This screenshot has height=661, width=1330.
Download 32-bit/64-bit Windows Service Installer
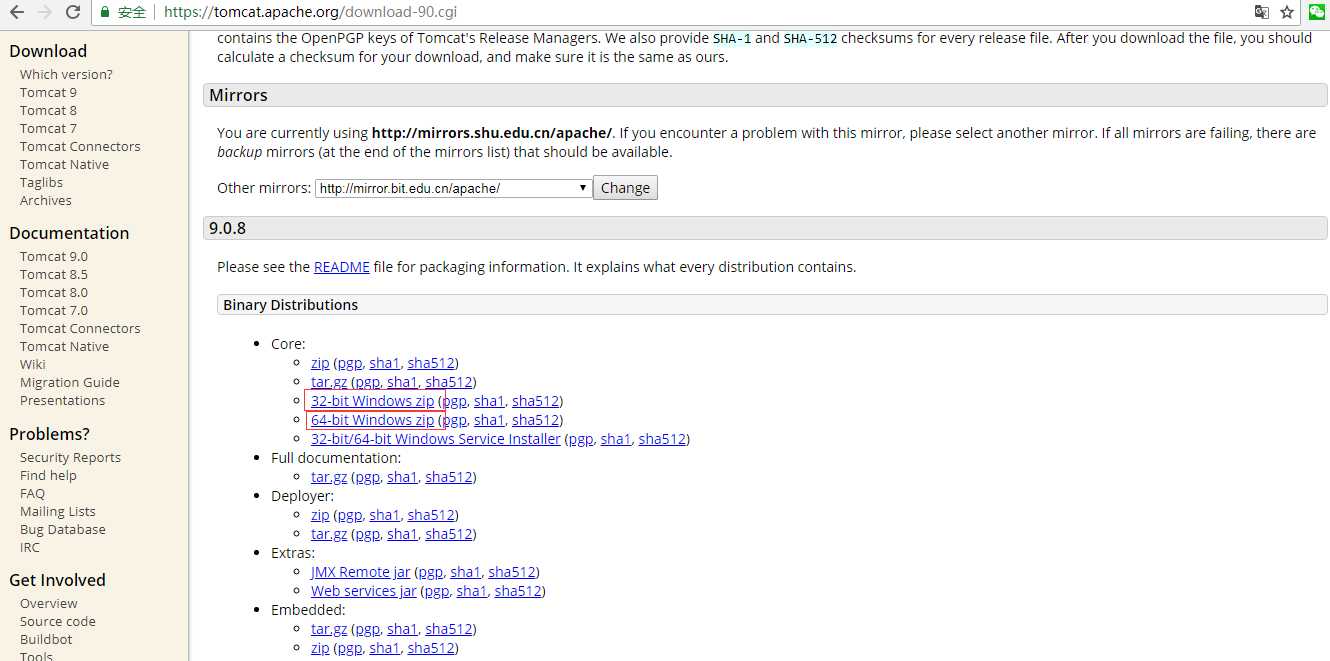(x=435, y=439)
